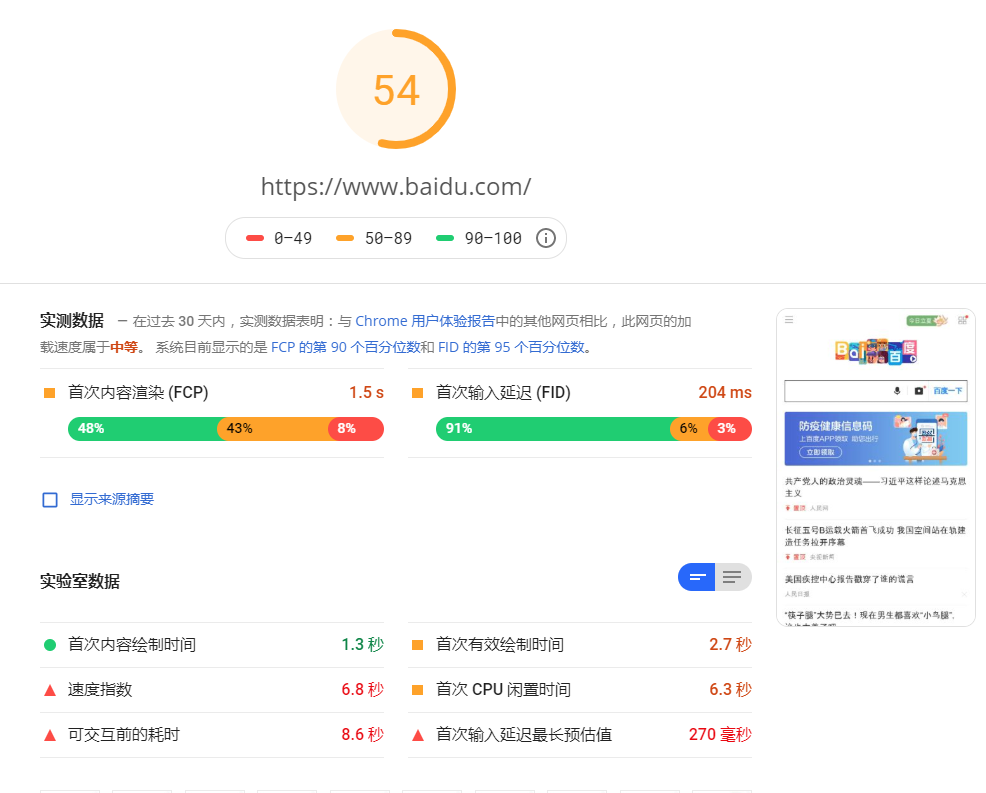Click the performance score 54 gauge
The width and height of the screenshot is (986, 793).
click(x=396, y=89)
